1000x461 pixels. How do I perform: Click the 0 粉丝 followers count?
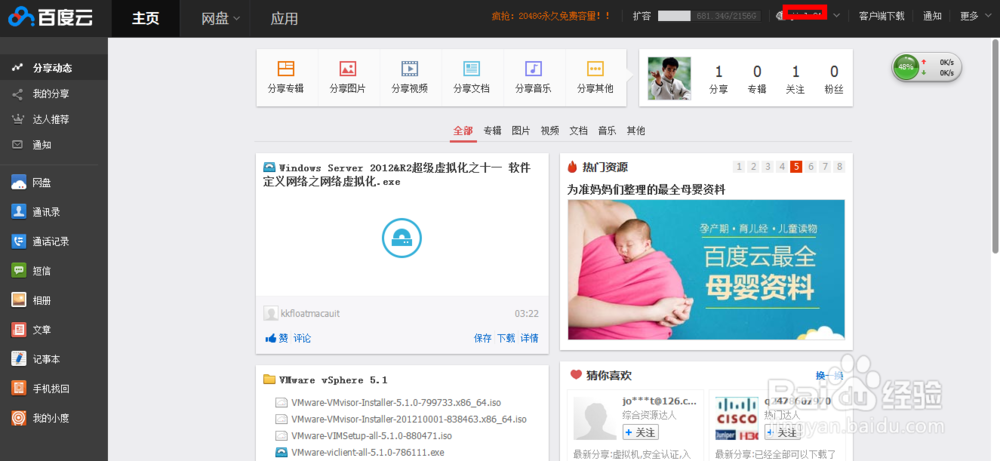(834, 79)
